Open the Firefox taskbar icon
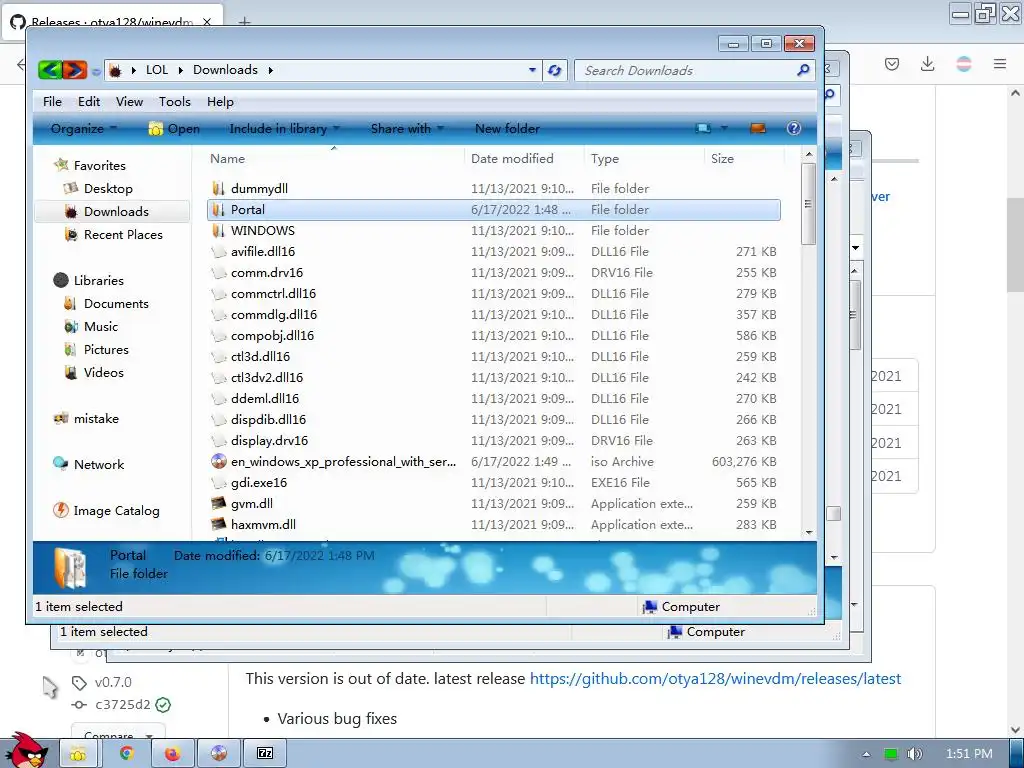 [x=172, y=753]
